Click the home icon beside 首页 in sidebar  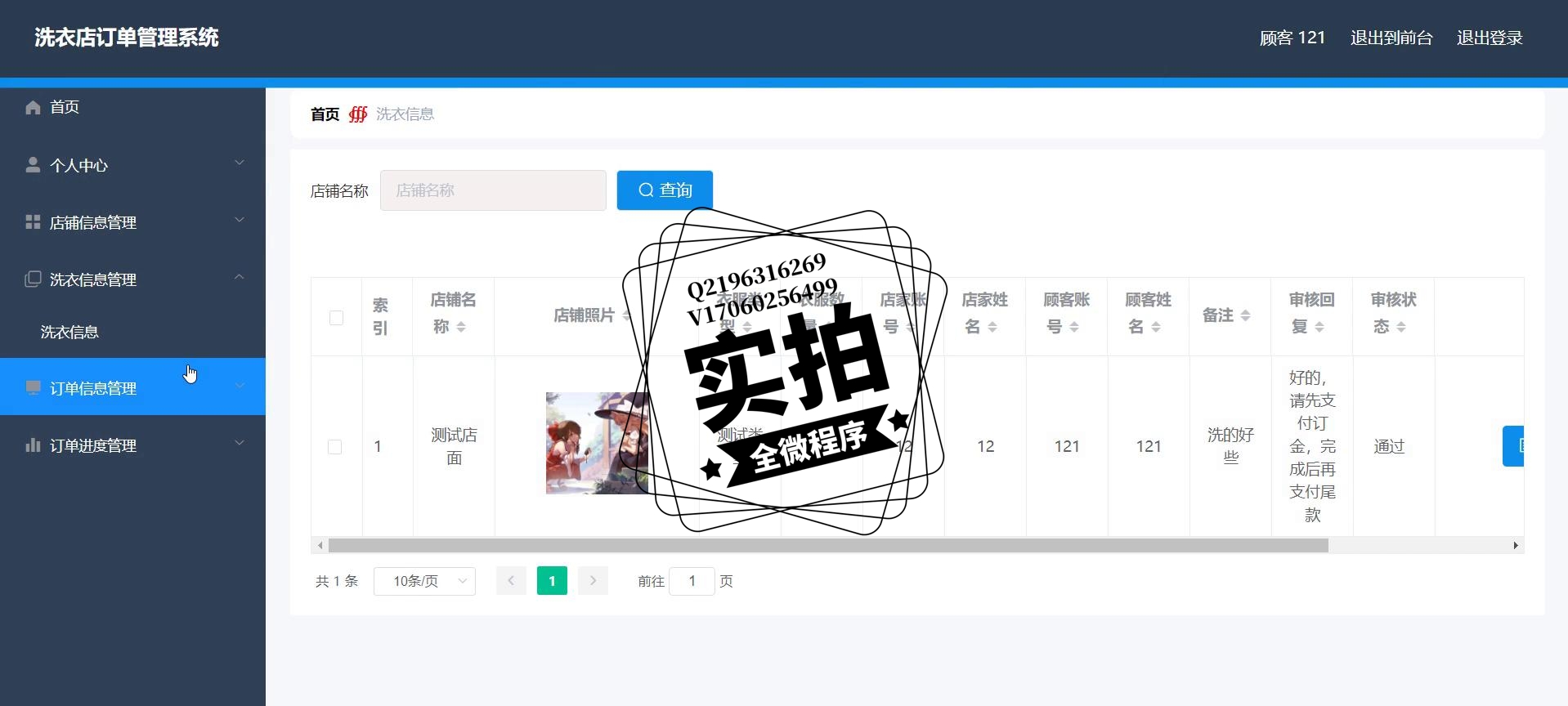[33, 107]
